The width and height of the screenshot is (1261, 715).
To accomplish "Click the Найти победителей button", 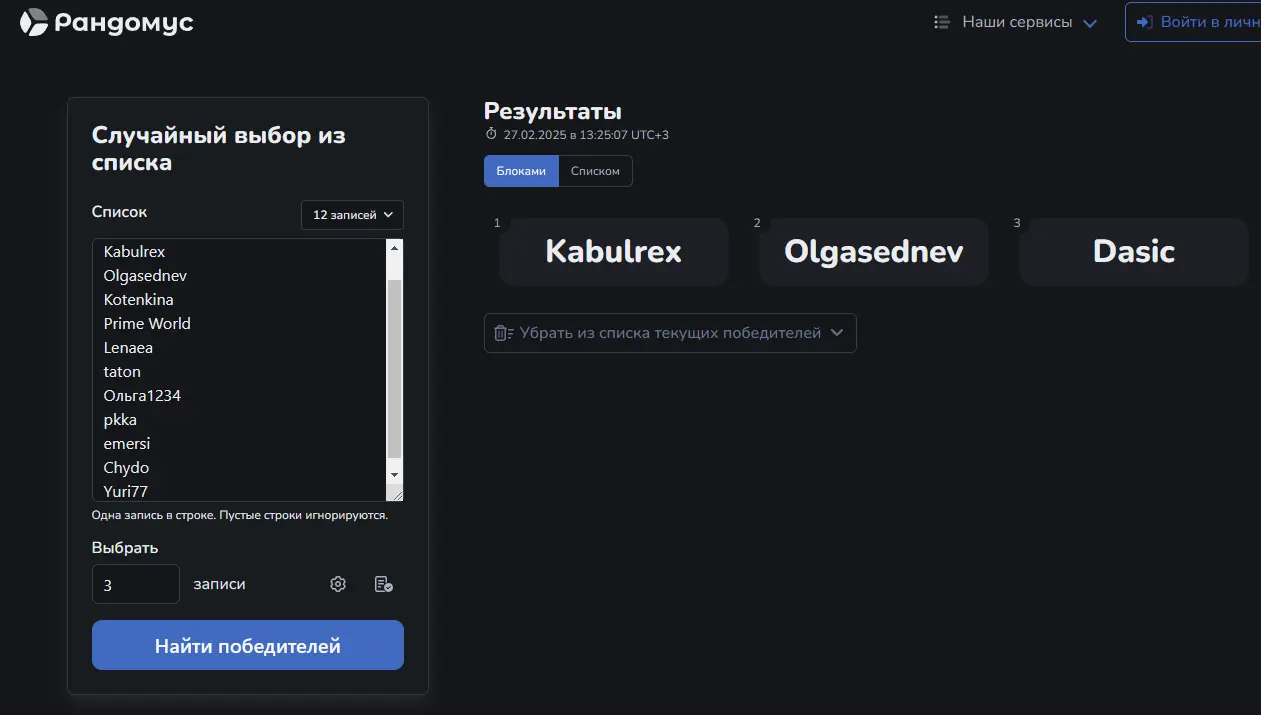I will pos(248,645).
